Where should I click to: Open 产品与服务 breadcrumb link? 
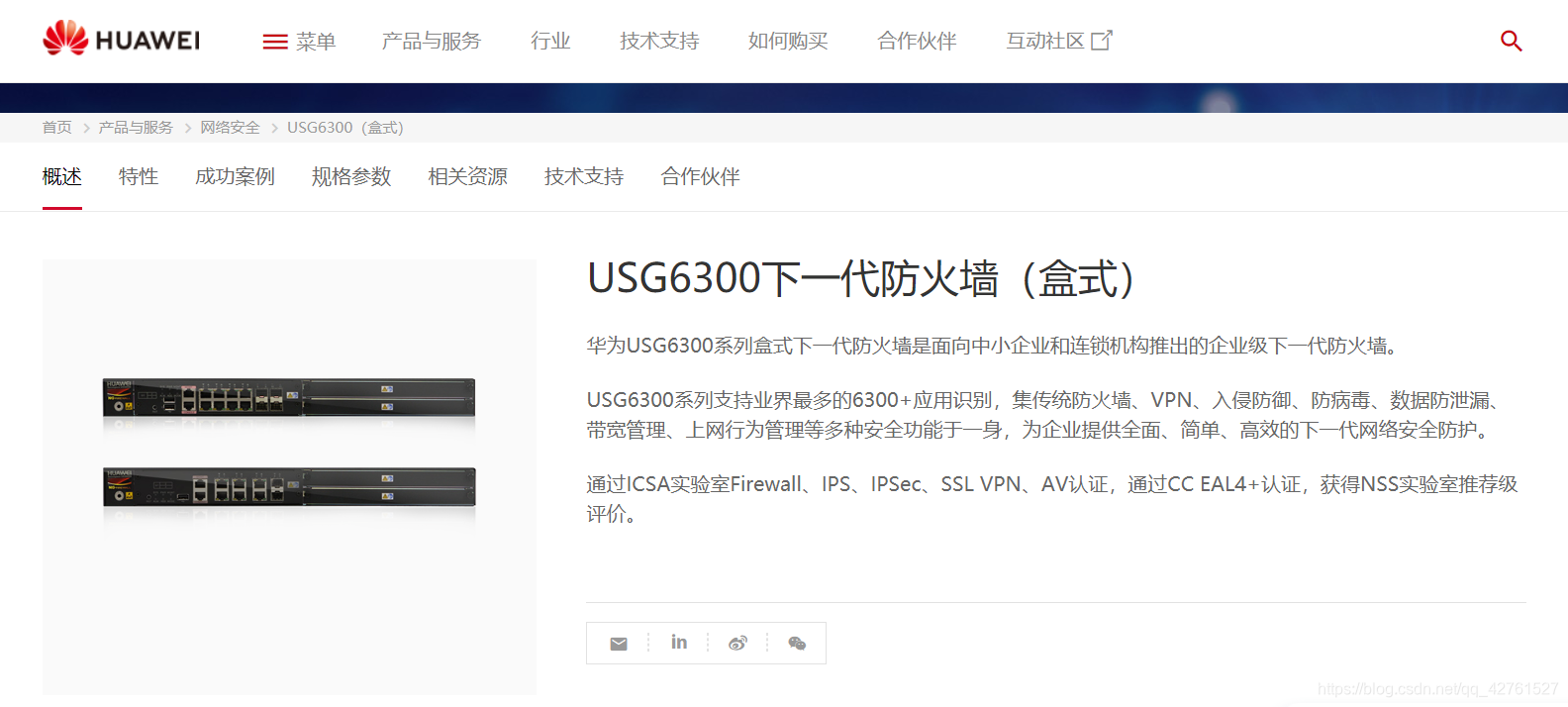(x=136, y=128)
